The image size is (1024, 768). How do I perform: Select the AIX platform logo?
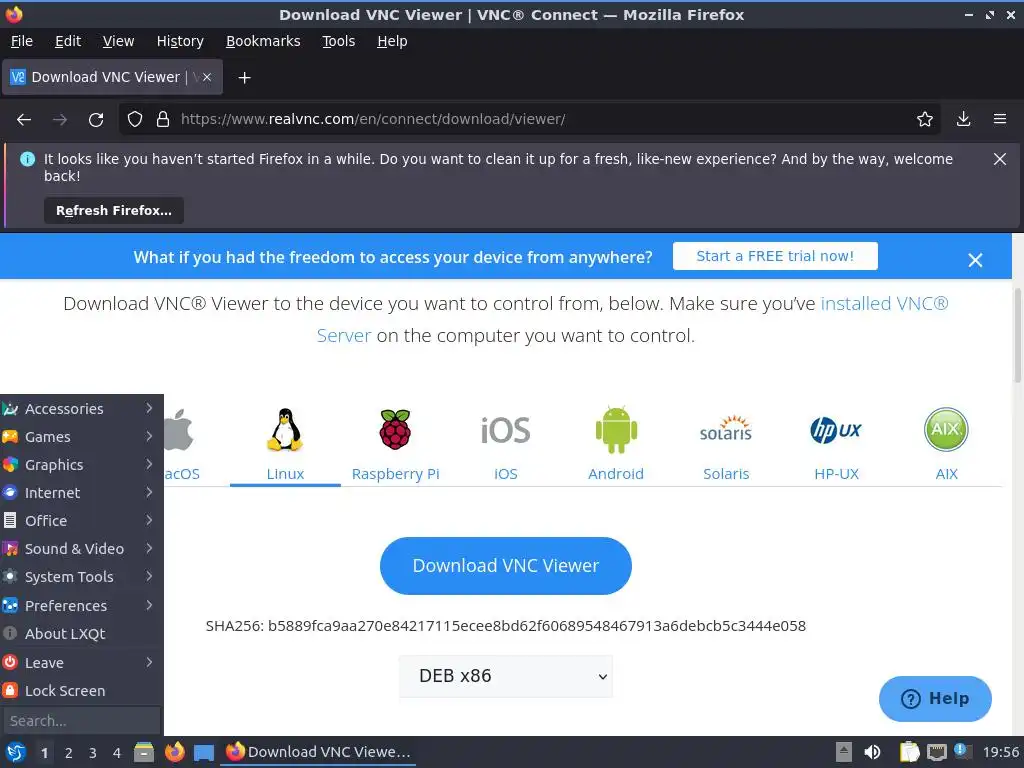point(946,429)
